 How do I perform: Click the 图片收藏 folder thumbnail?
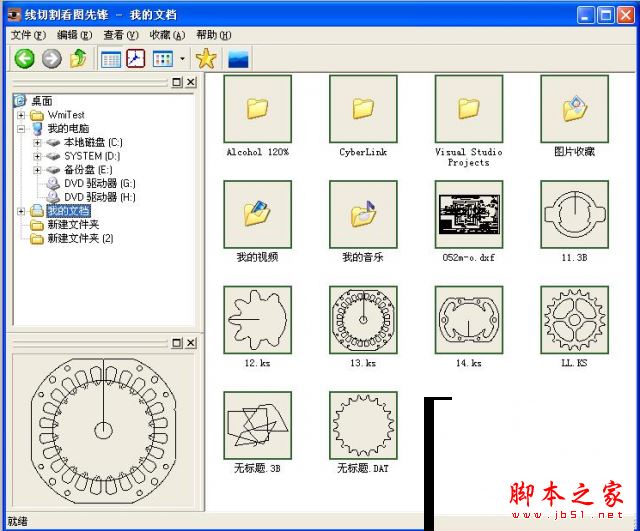pyautogui.click(x=575, y=109)
